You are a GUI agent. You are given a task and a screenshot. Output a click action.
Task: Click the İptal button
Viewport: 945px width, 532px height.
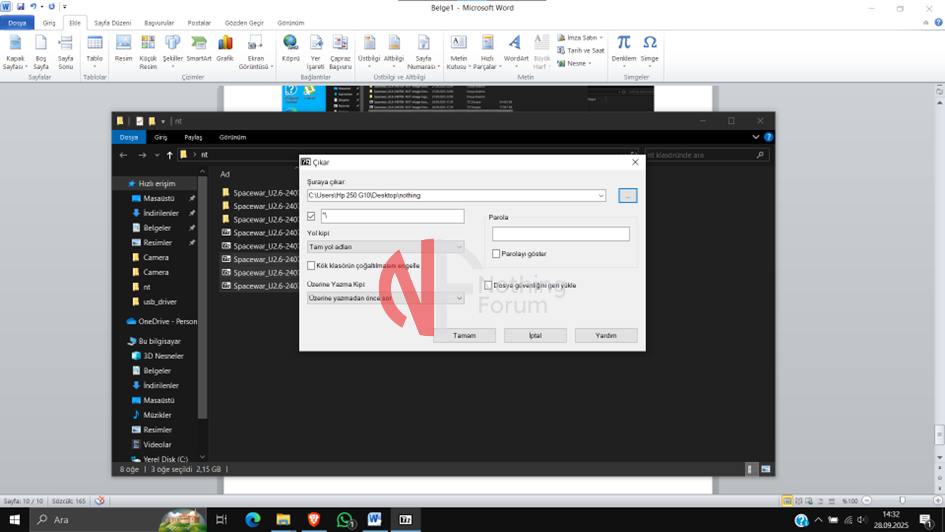535,336
